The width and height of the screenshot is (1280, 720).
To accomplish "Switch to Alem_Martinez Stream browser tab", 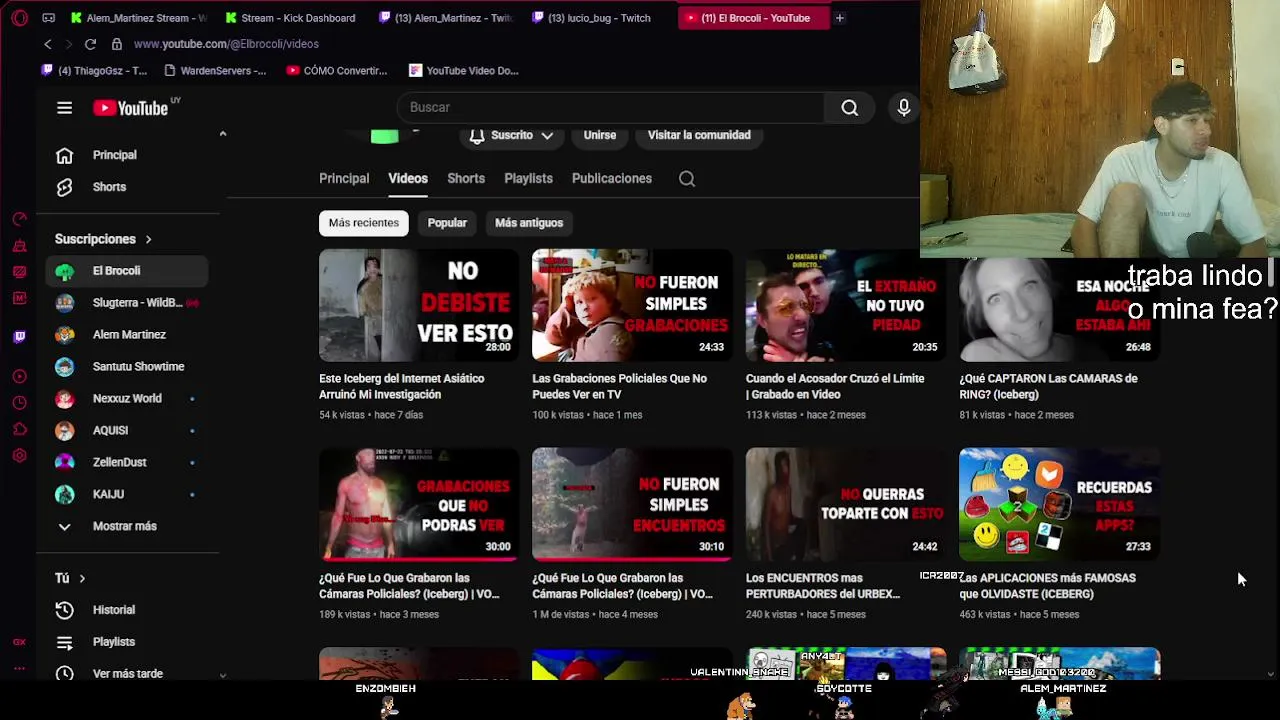I will pyautogui.click(x=139, y=18).
